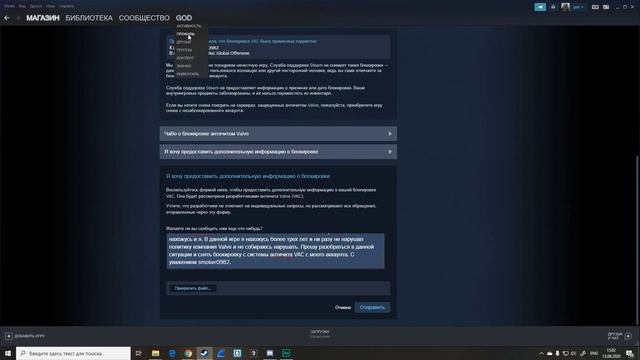
Task: Click the attach file button
Action: [193, 288]
